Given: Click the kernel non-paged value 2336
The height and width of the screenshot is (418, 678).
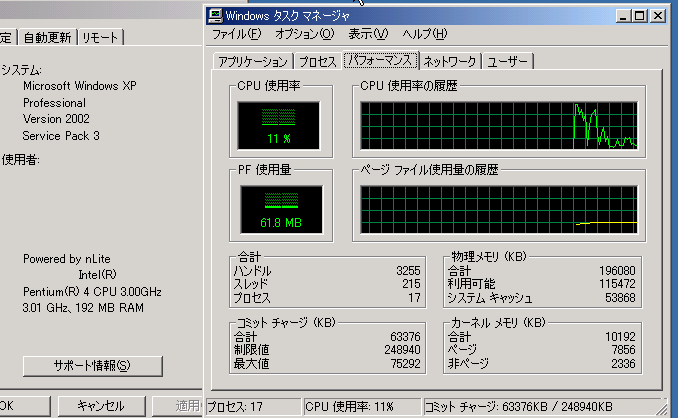Looking at the screenshot, I should pos(623,364).
